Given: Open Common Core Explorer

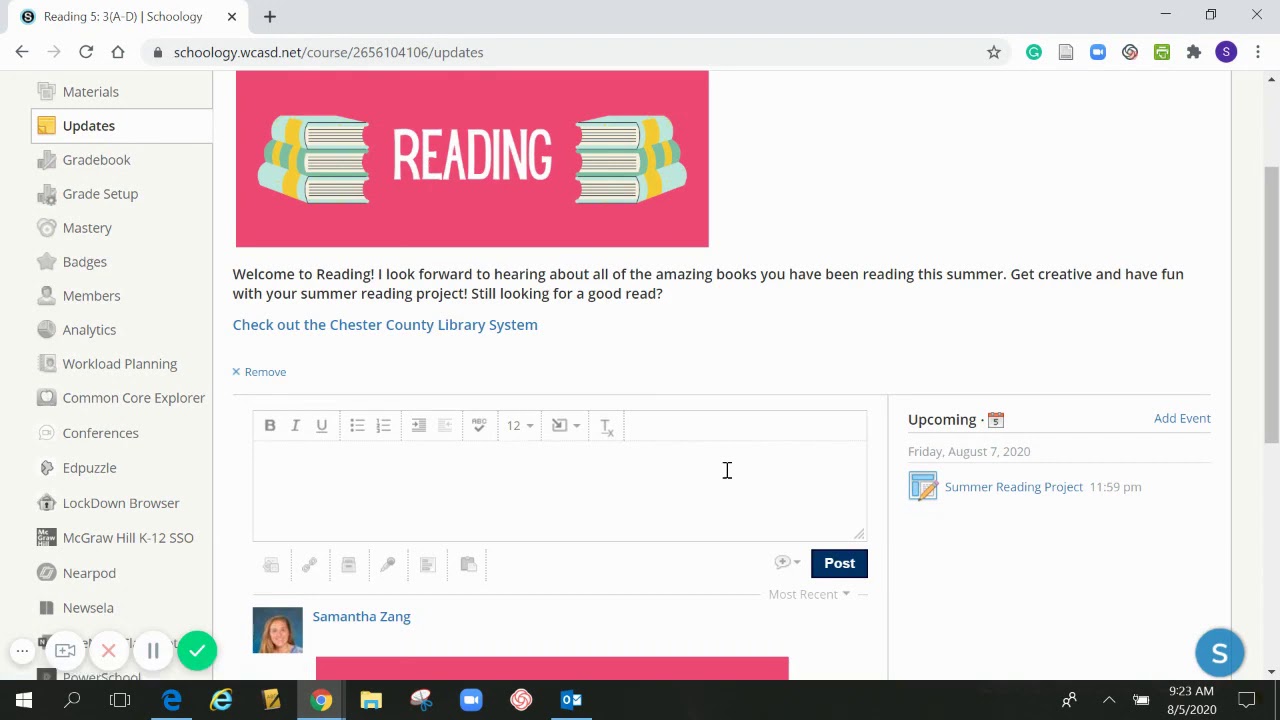Looking at the screenshot, I should click(133, 398).
